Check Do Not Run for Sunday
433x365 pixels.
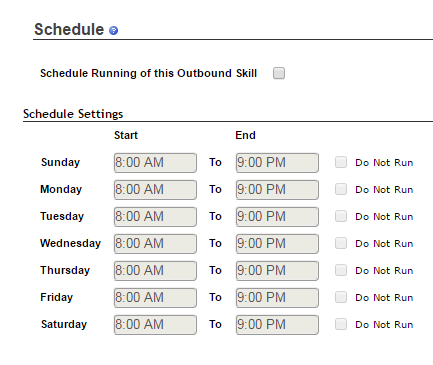click(341, 162)
